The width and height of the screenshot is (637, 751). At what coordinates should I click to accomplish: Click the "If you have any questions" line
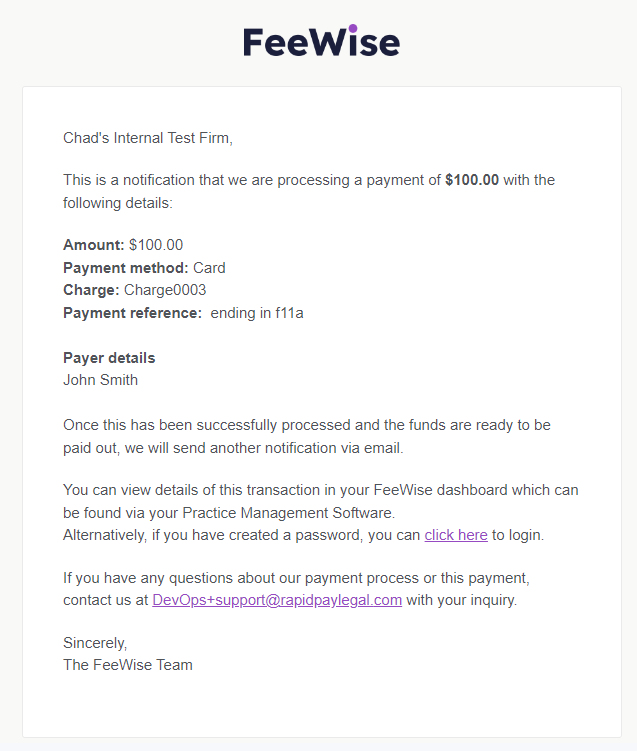coord(295,578)
